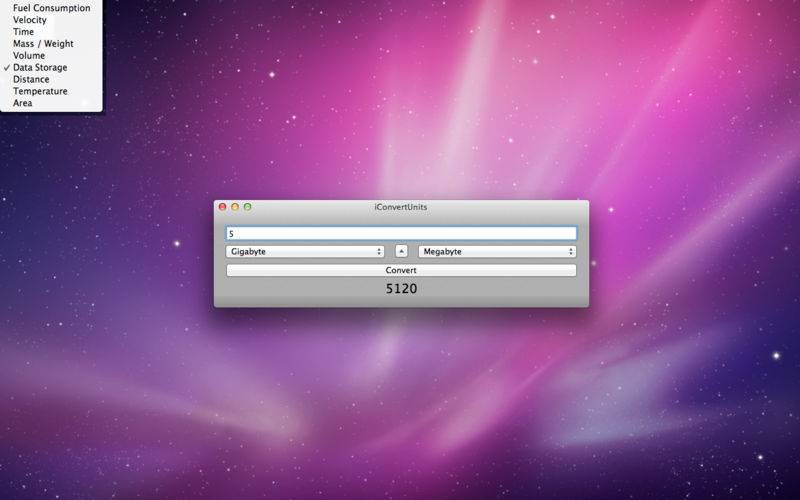Viewport: 800px width, 500px height.
Task: Choose Velocity from the category menu
Action: point(51,20)
